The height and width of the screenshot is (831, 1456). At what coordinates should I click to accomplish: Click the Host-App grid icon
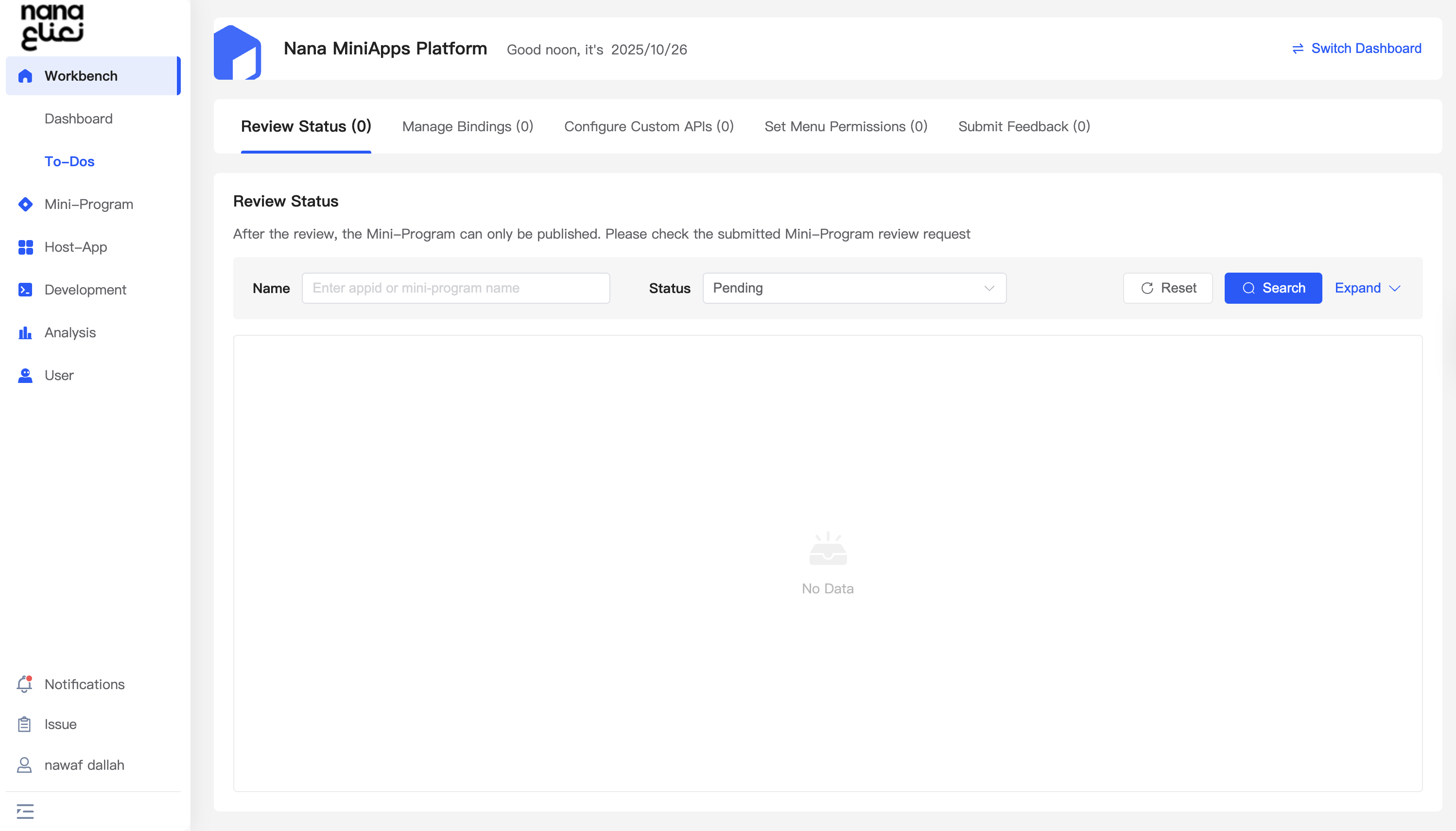25,247
